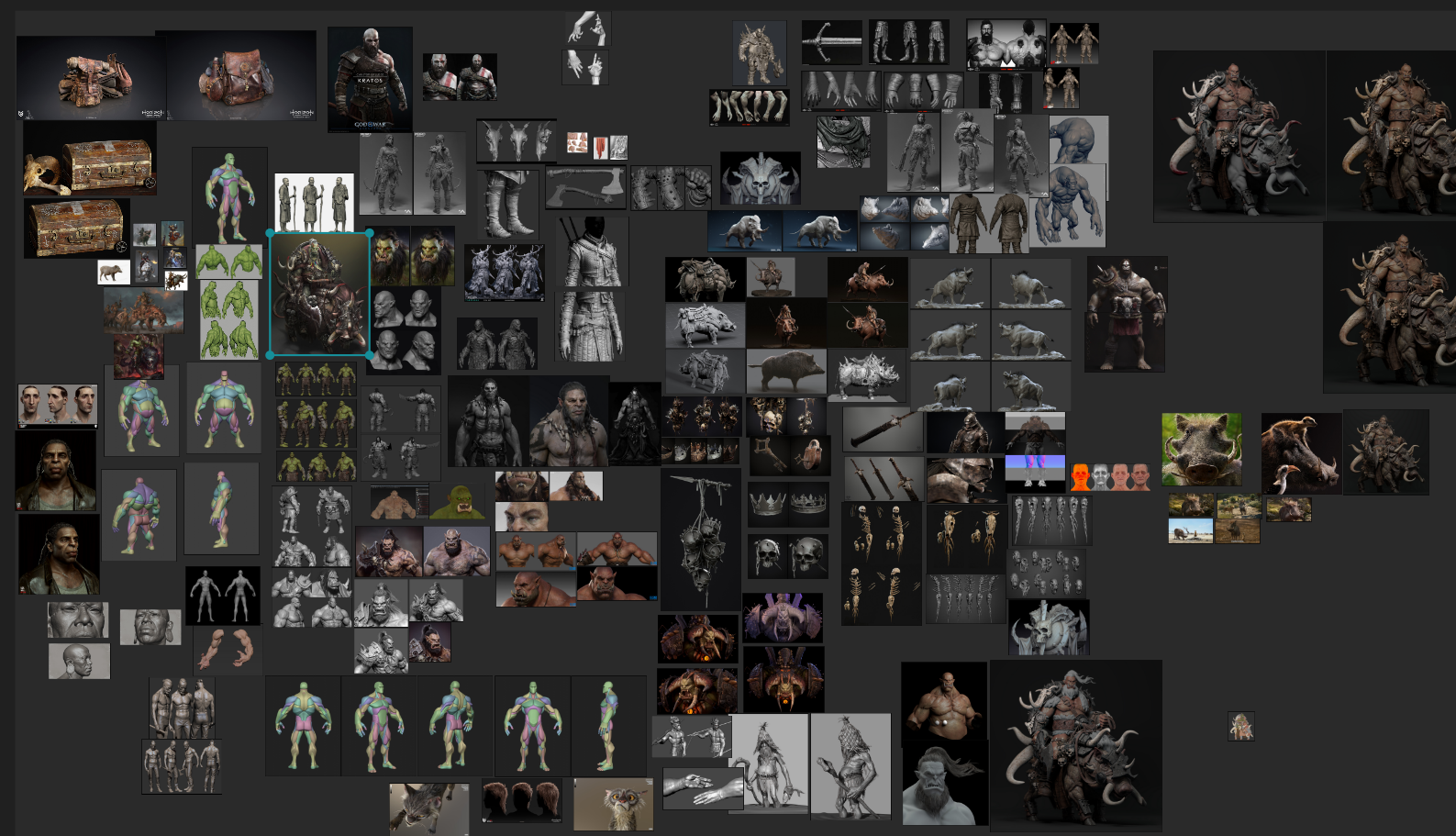Select the two-axes gray model image
This screenshot has height=836, width=1456.
(585, 187)
